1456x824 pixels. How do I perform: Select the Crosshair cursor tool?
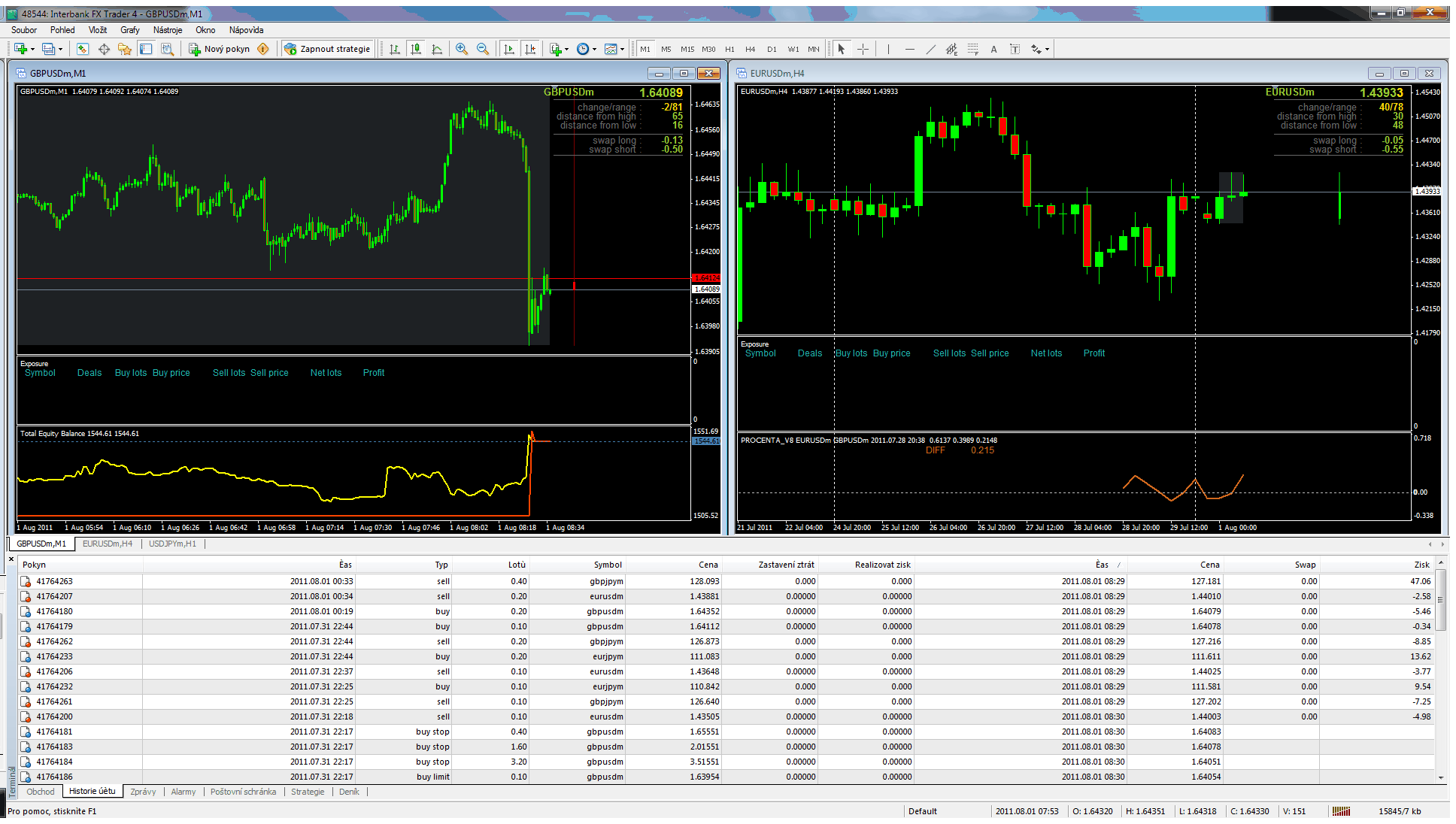coord(863,49)
